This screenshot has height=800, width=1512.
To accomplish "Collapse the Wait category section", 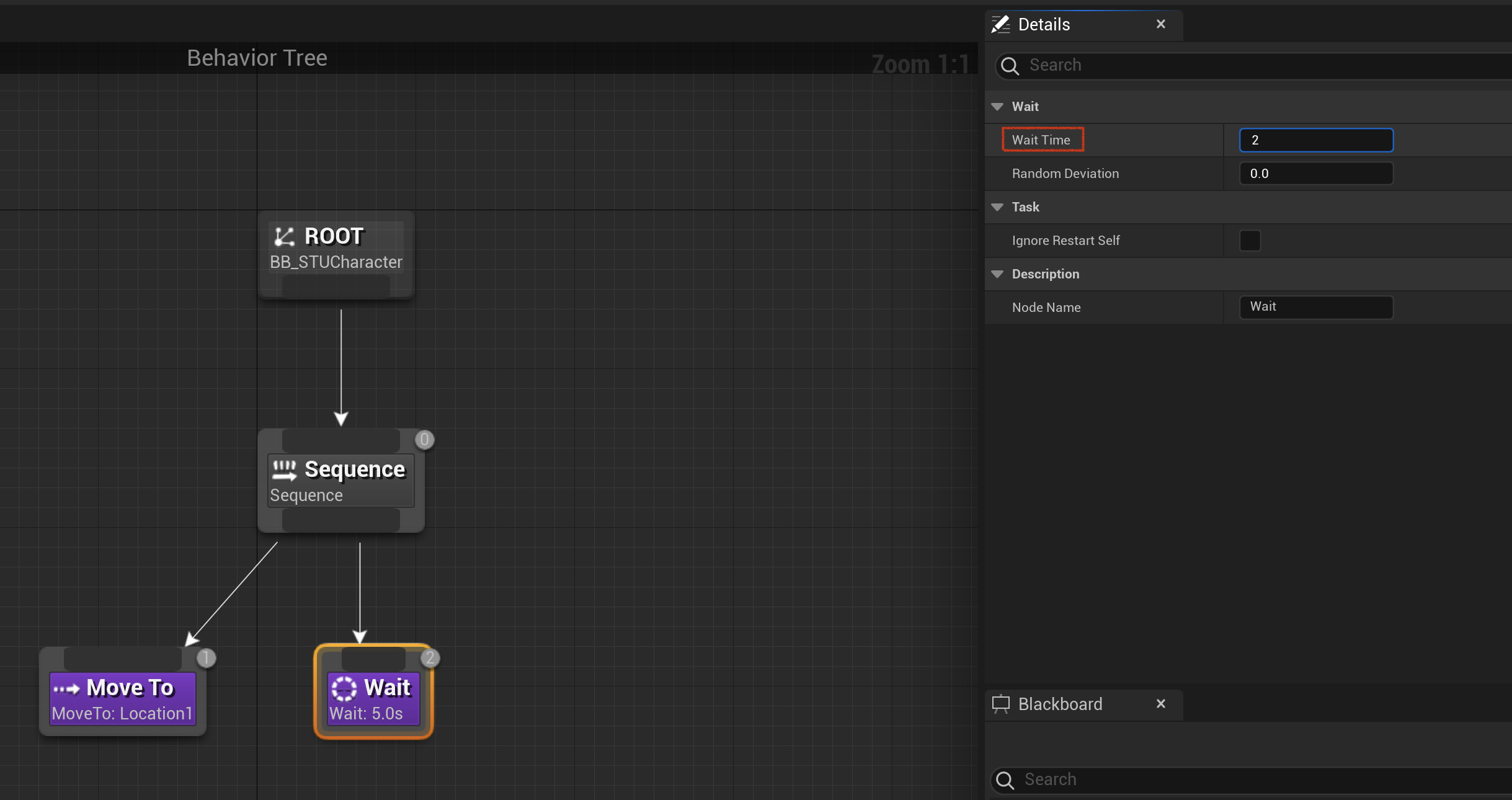I will coord(997,107).
